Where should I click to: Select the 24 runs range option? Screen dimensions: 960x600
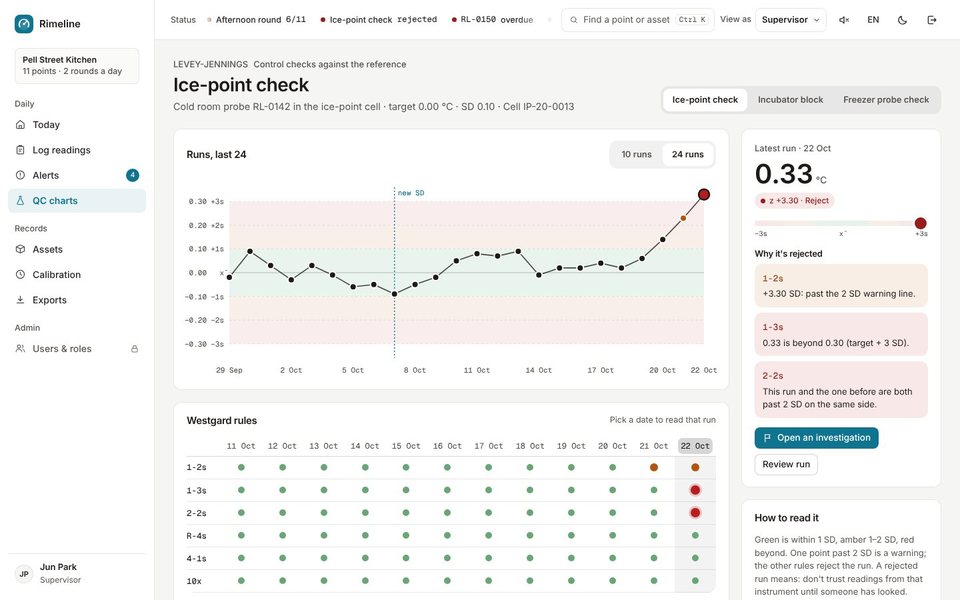[688, 154]
